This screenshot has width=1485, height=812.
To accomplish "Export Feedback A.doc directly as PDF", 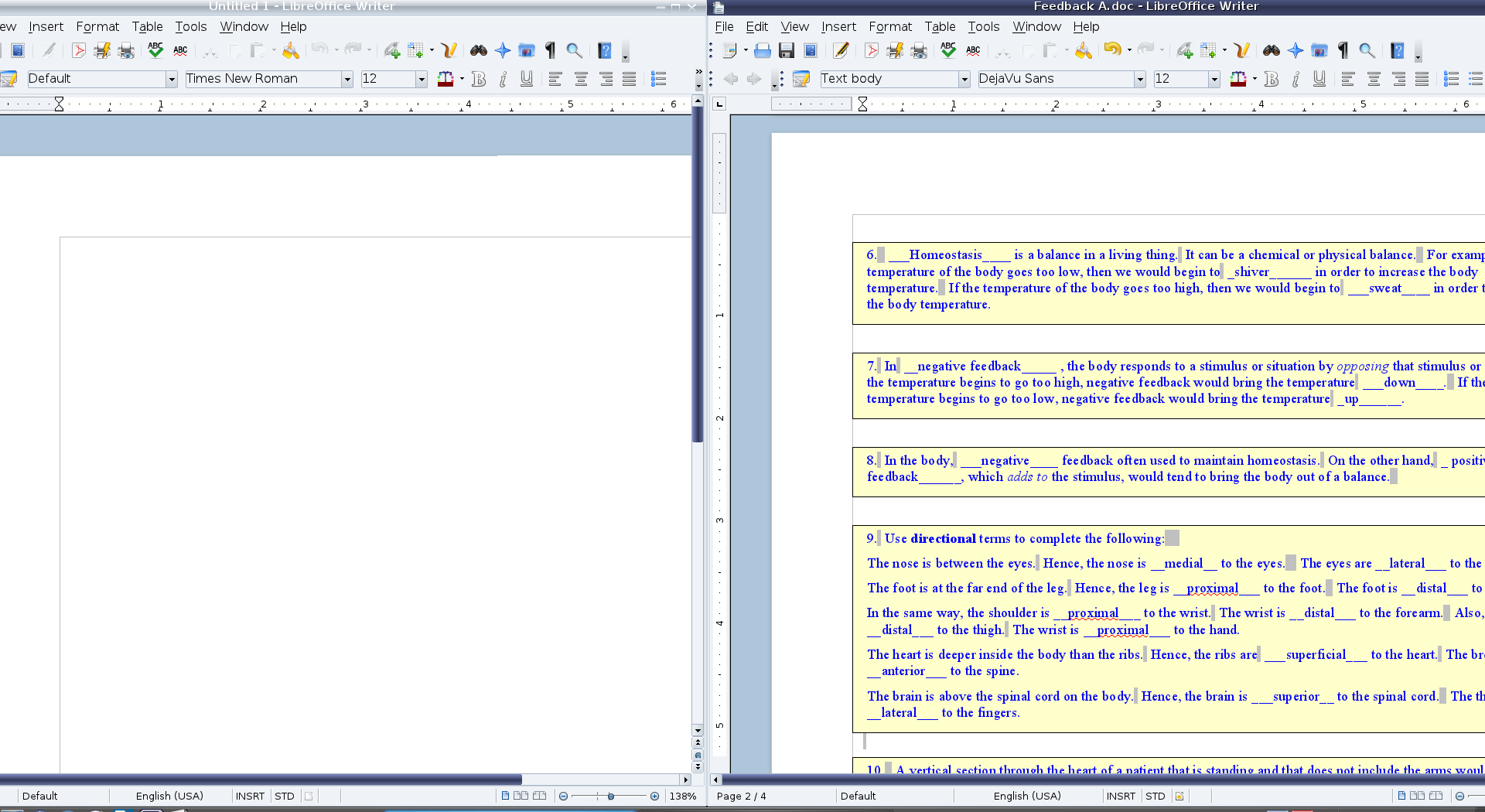I will coord(872,50).
